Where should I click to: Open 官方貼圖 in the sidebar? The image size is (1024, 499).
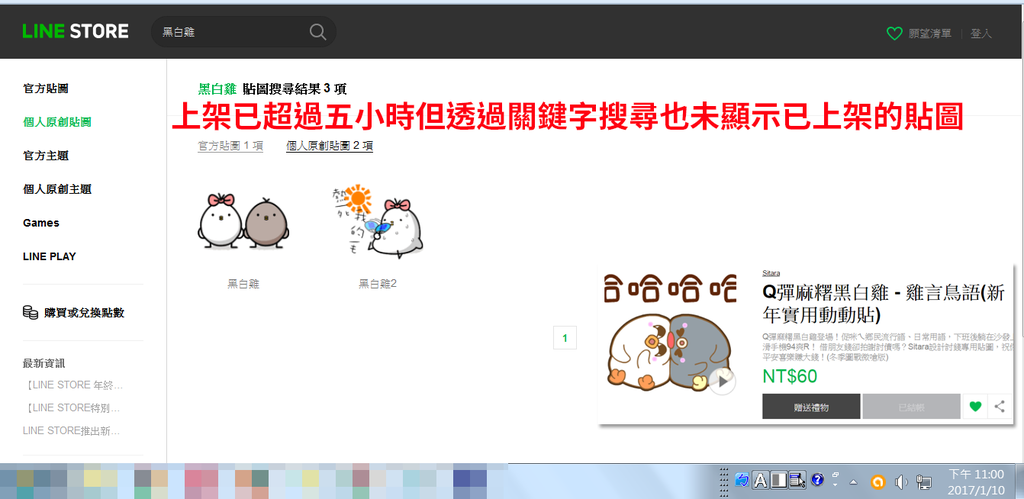point(46,88)
